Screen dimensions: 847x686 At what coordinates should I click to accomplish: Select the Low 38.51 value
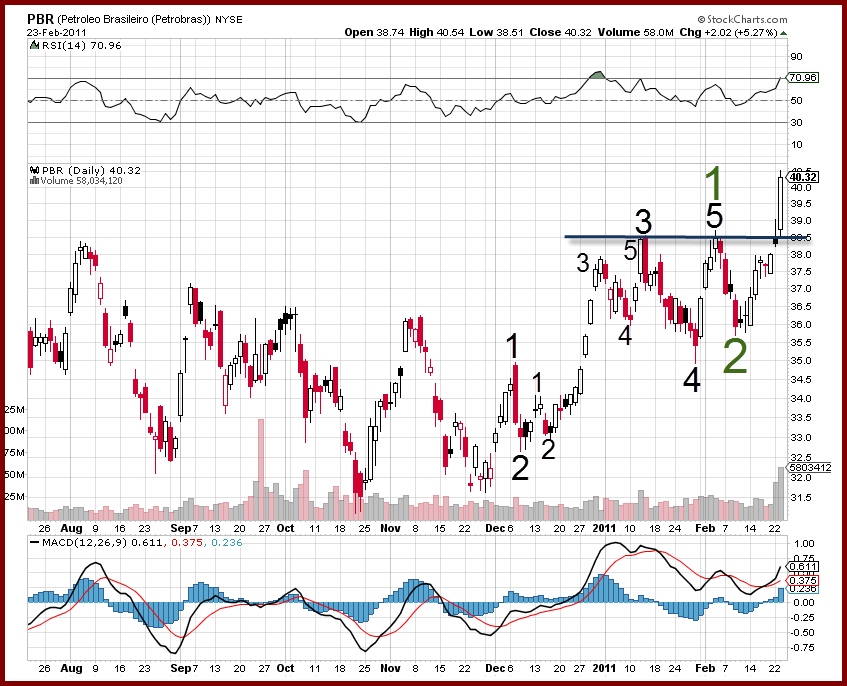496,32
